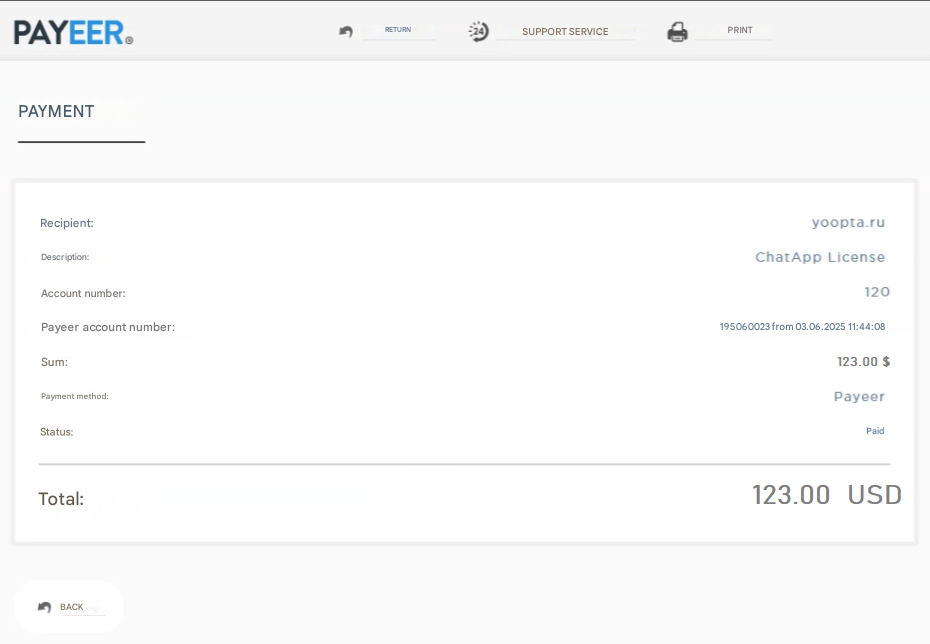Viewport: 930px width, 644px height.
Task: Click the account number value 120
Action: [x=877, y=292]
